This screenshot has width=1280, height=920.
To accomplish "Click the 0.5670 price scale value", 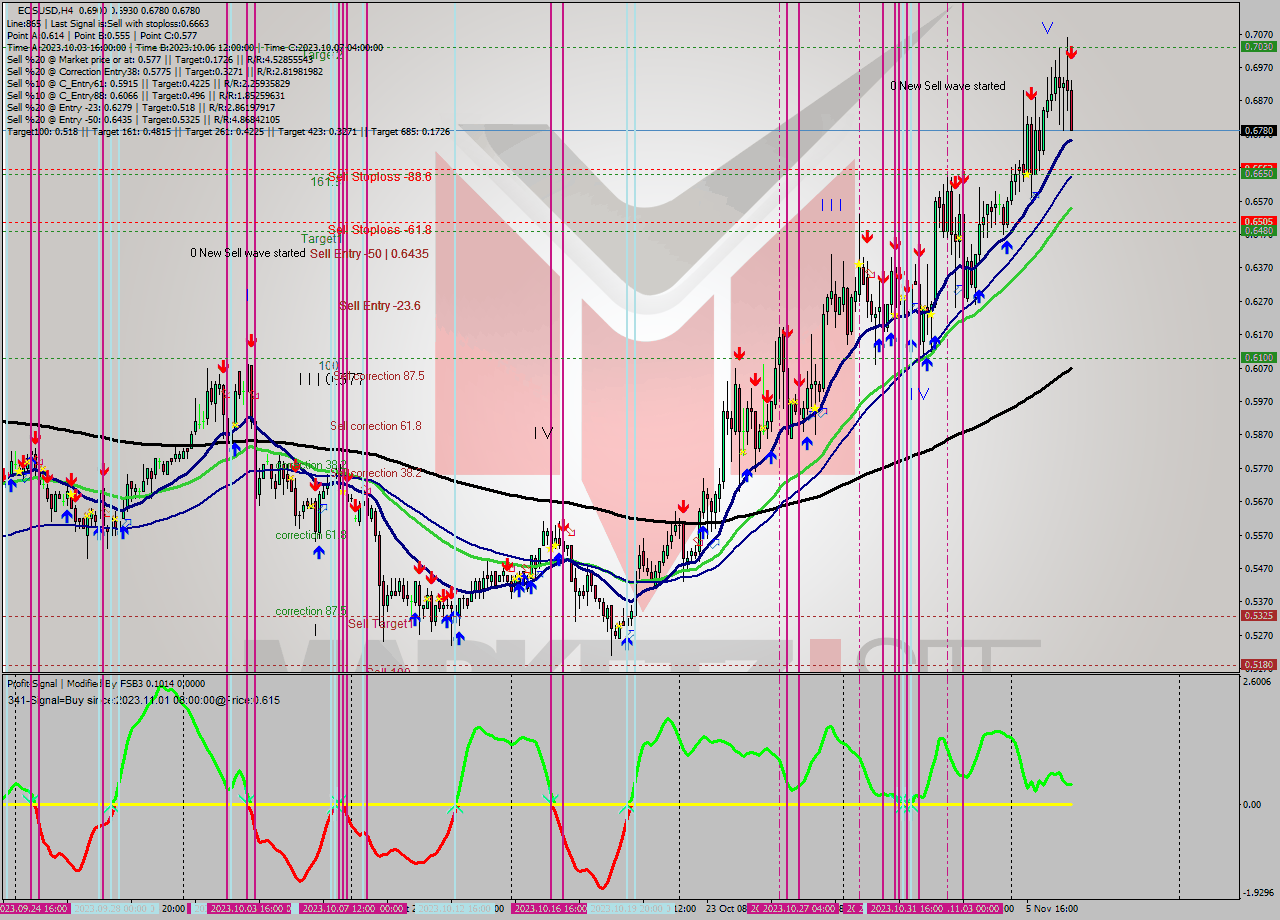I will [1258, 502].
